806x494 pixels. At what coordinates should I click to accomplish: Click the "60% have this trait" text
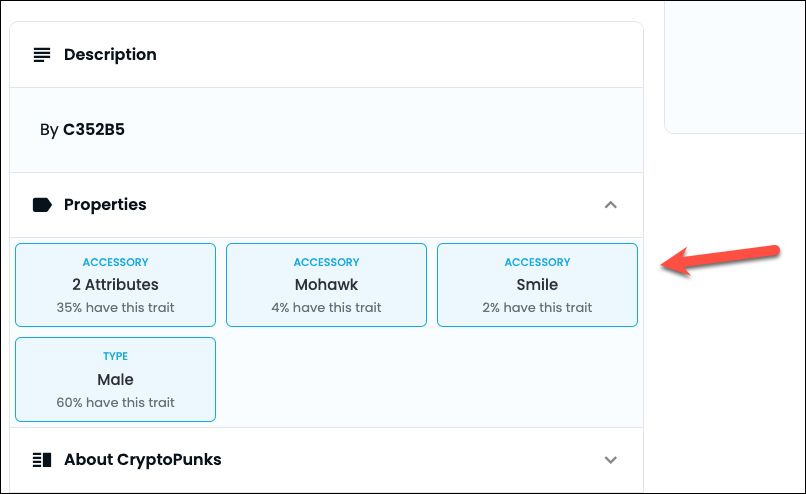pyautogui.click(x=115, y=403)
